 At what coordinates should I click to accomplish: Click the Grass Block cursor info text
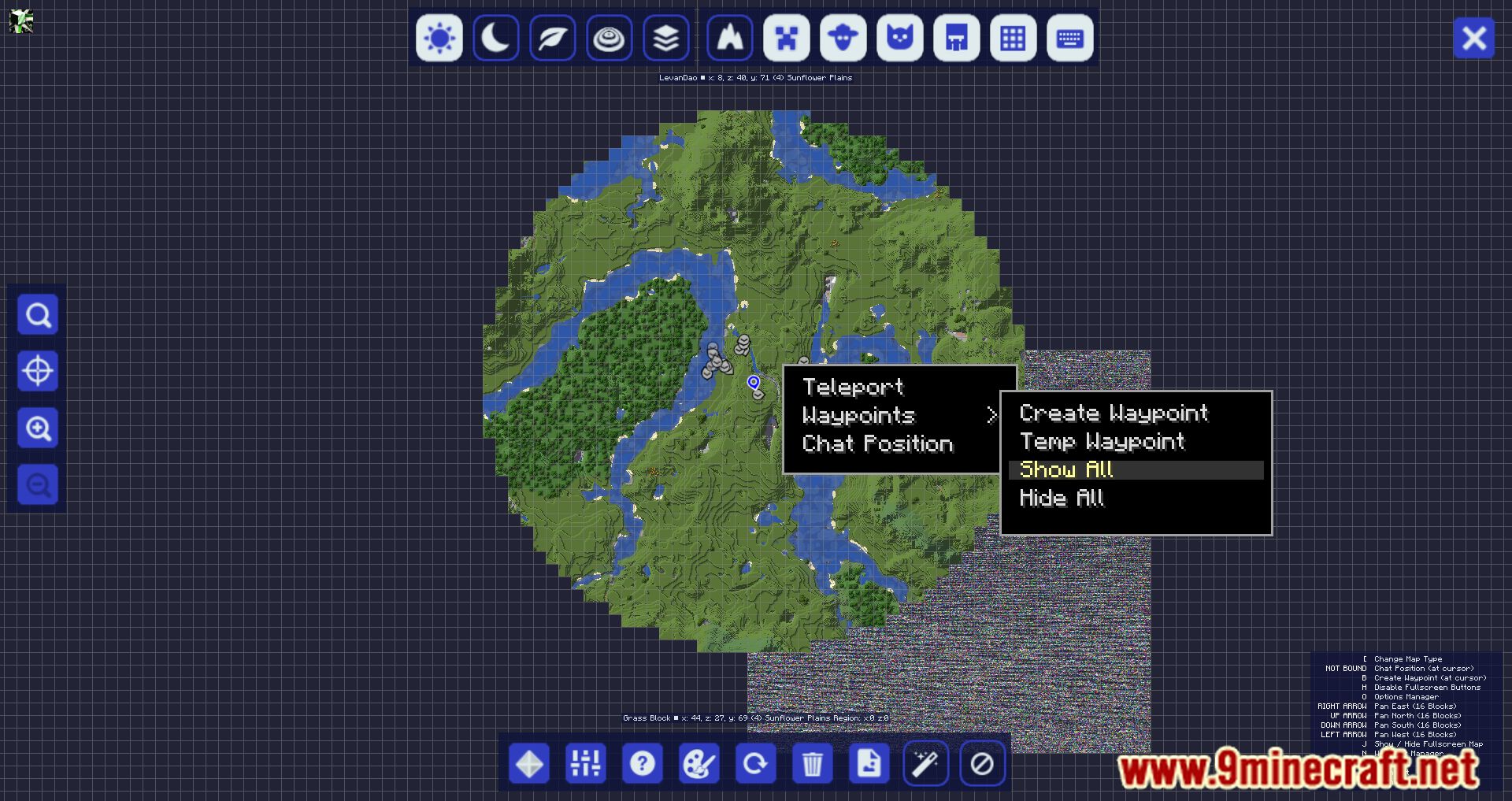tap(755, 718)
